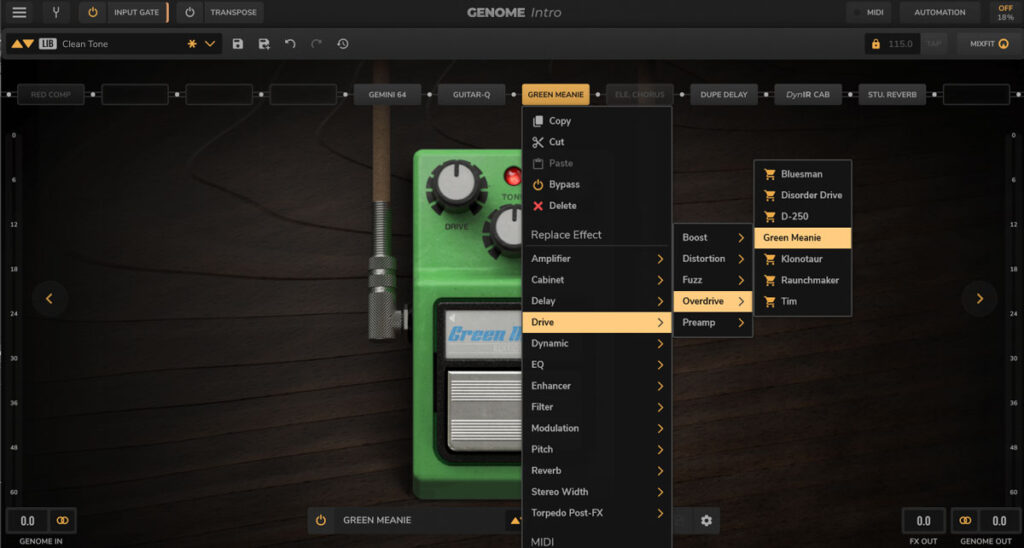Viewport: 1024px width, 548px height.
Task: Click the pedal's DRIVE knob
Action: point(456,186)
